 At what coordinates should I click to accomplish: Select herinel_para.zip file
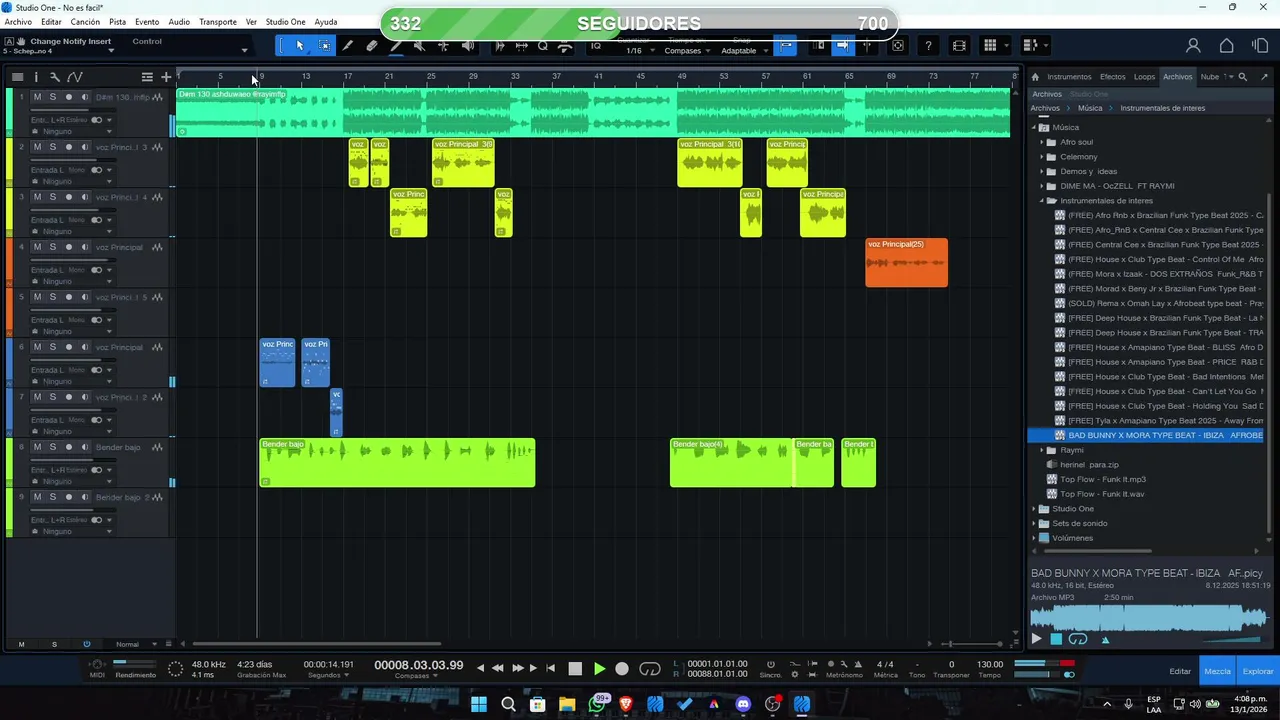click(1089, 465)
